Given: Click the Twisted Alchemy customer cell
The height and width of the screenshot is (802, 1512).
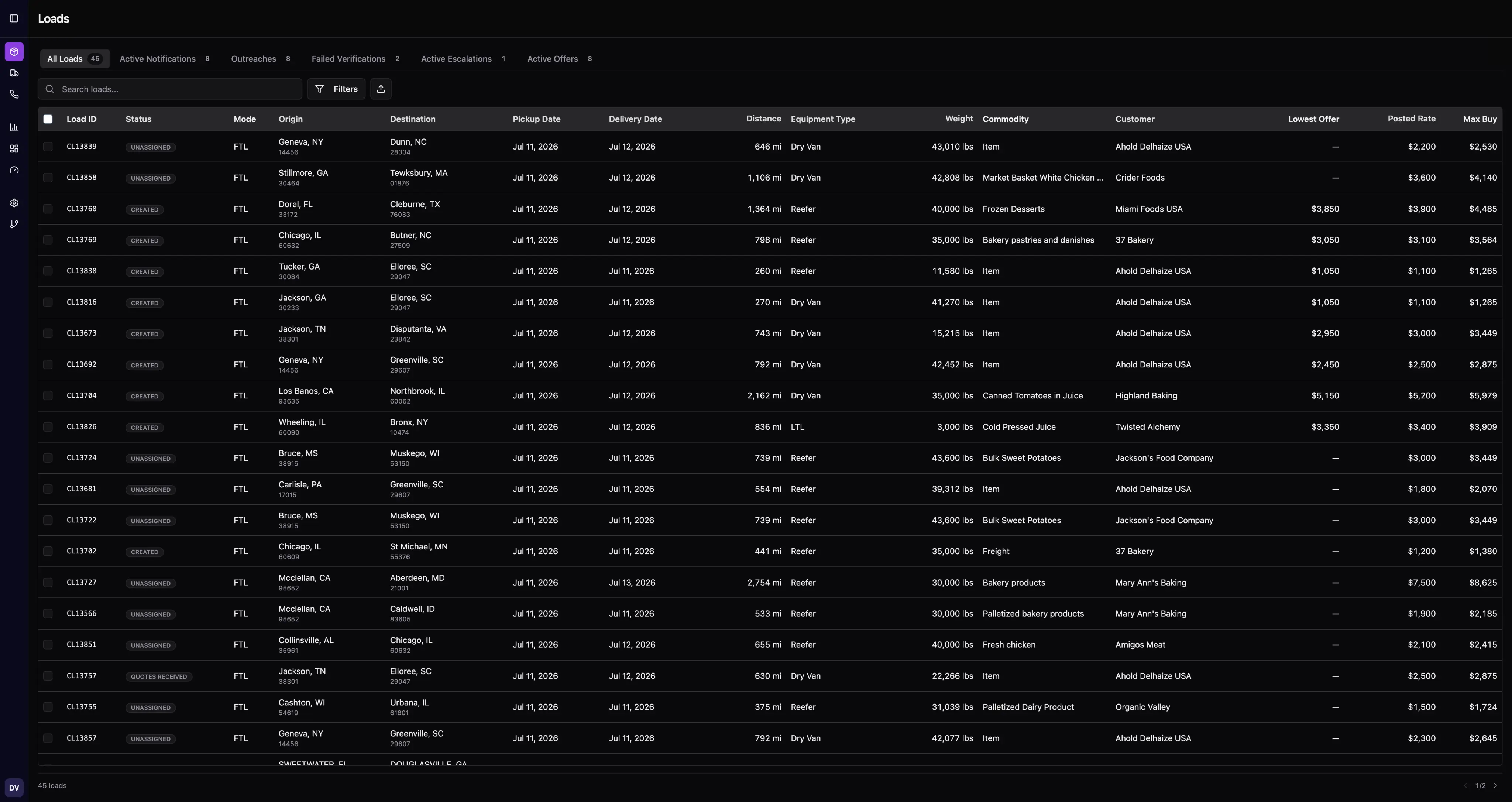Looking at the screenshot, I should 1148,427.
